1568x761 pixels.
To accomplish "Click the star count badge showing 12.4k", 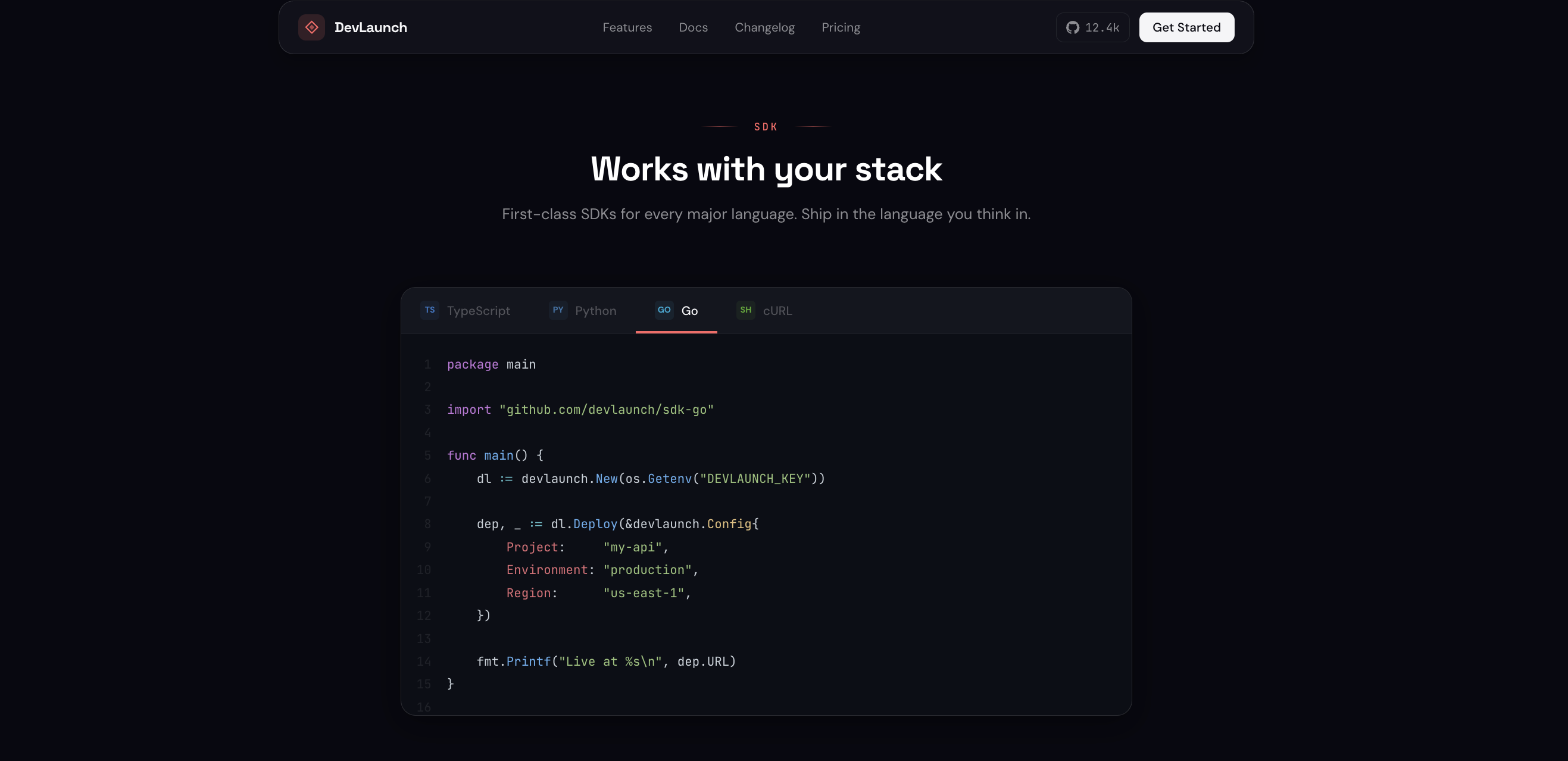I will (x=1092, y=27).
